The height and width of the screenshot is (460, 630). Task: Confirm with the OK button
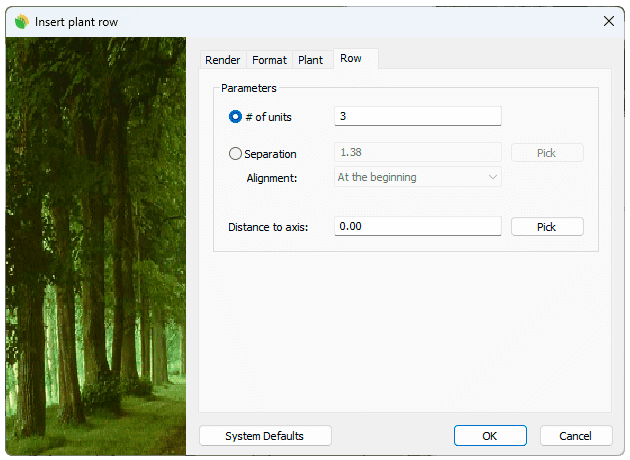tap(489, 436)
